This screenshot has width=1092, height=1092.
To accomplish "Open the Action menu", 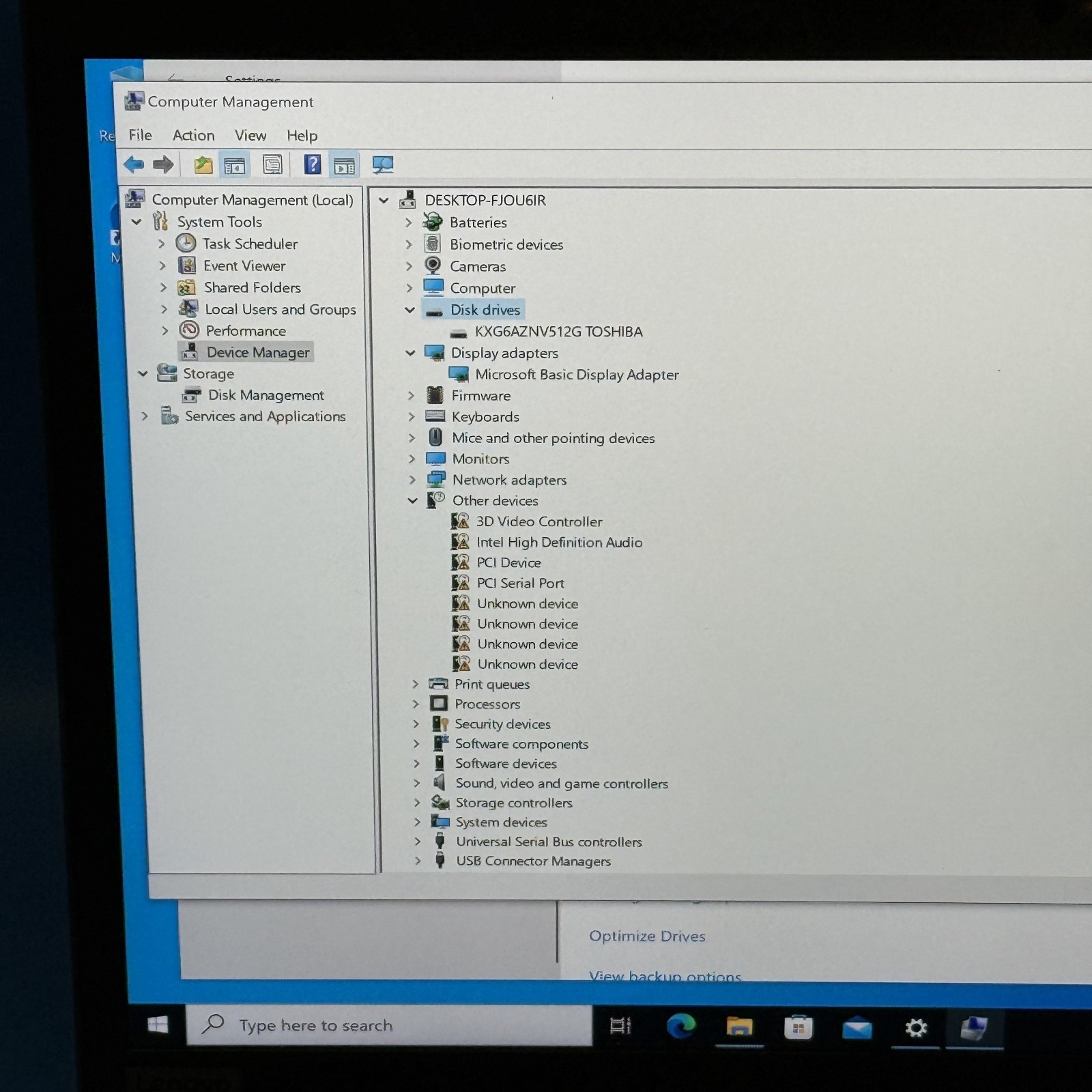I will [193, 135].
